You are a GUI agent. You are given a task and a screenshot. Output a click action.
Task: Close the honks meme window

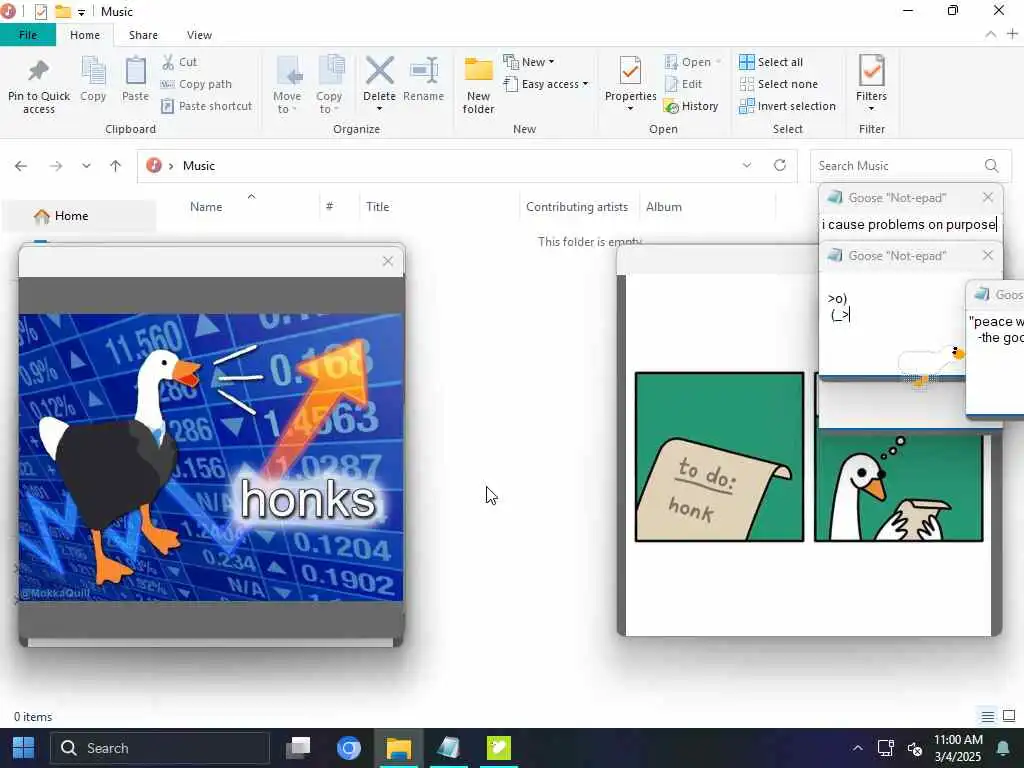click(388, 261)
